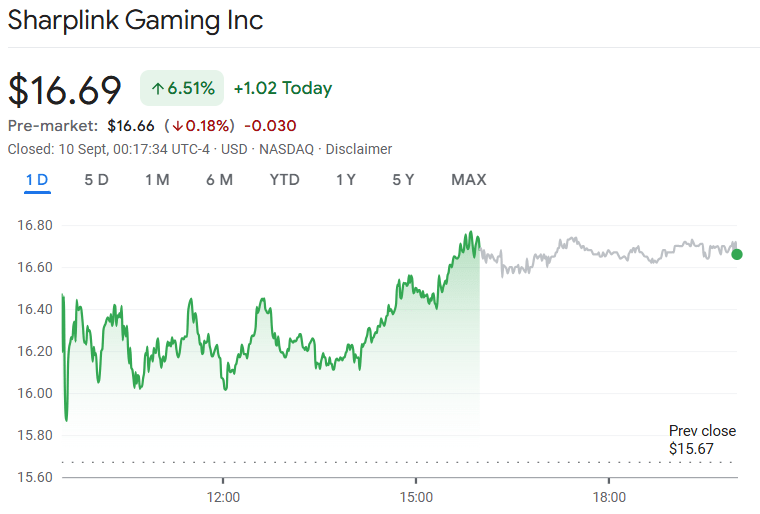Click the 15:00 time axis marker
The height and width of the screenshot is (514, 760).
tap(416, 497)
